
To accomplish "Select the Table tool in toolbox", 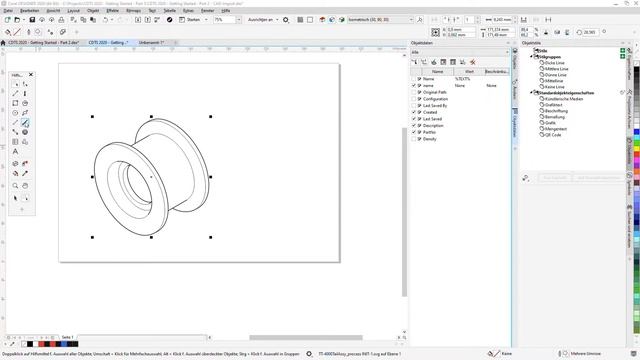I will tap(15, 142).
